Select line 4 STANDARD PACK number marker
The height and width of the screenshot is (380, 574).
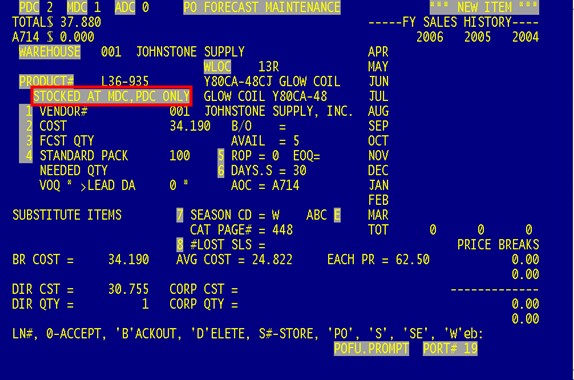click(26, 156)
